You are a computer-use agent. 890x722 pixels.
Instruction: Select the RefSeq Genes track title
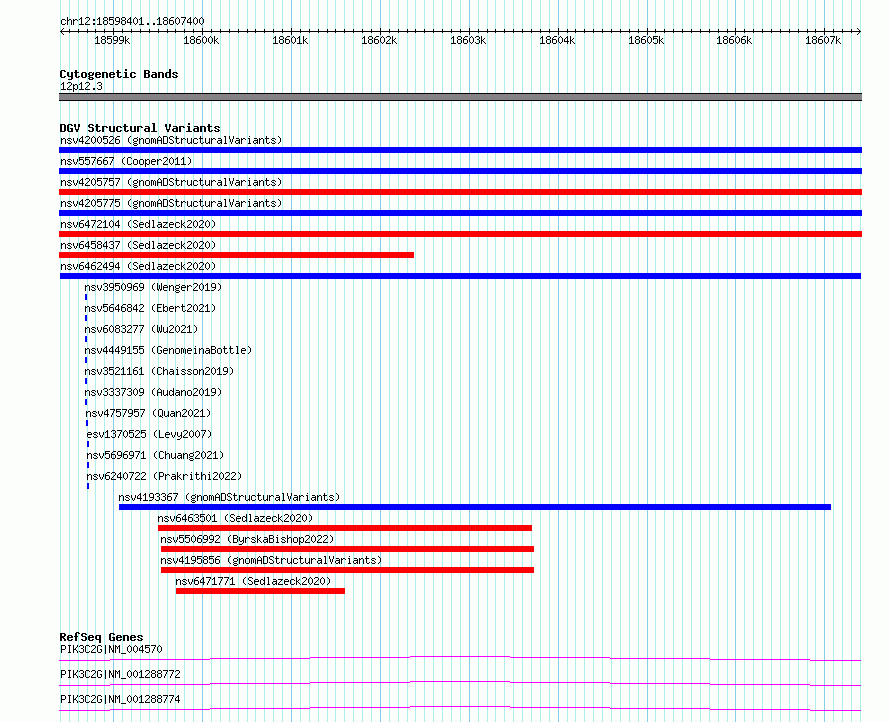pyautogui.click(x=101, y=637)
